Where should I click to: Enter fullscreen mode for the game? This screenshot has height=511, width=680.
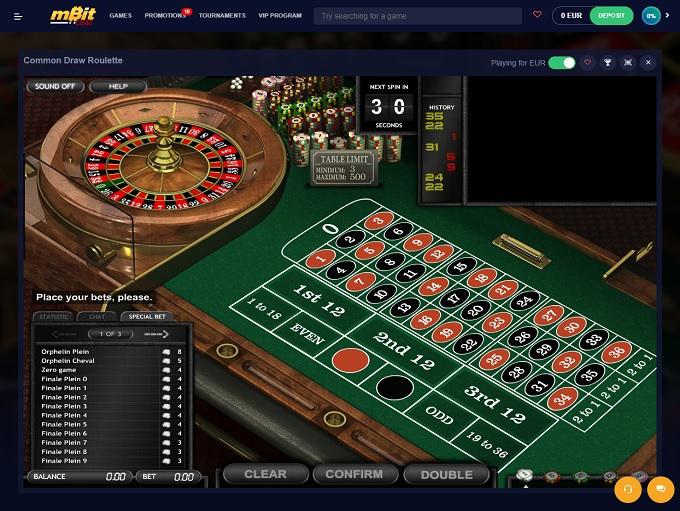[x=628, y=62]
